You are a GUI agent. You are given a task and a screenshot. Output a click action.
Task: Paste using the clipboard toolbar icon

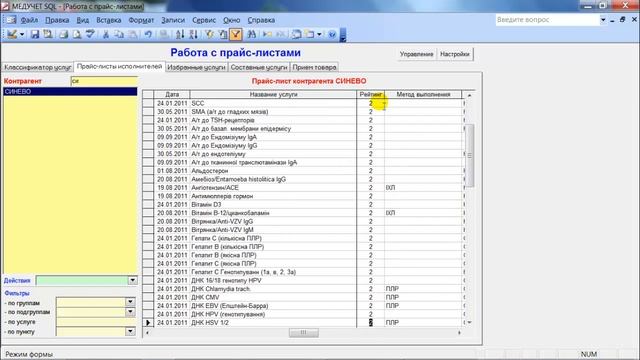pyautogui.click(x=133, y=34)
